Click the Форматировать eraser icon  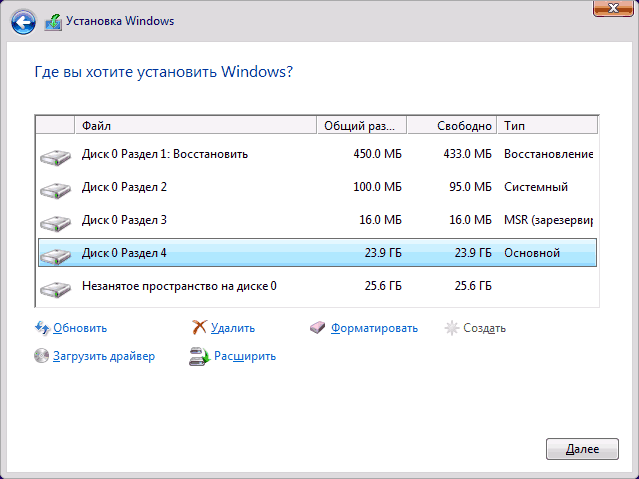pyautogui.click(x=319, y=327)
